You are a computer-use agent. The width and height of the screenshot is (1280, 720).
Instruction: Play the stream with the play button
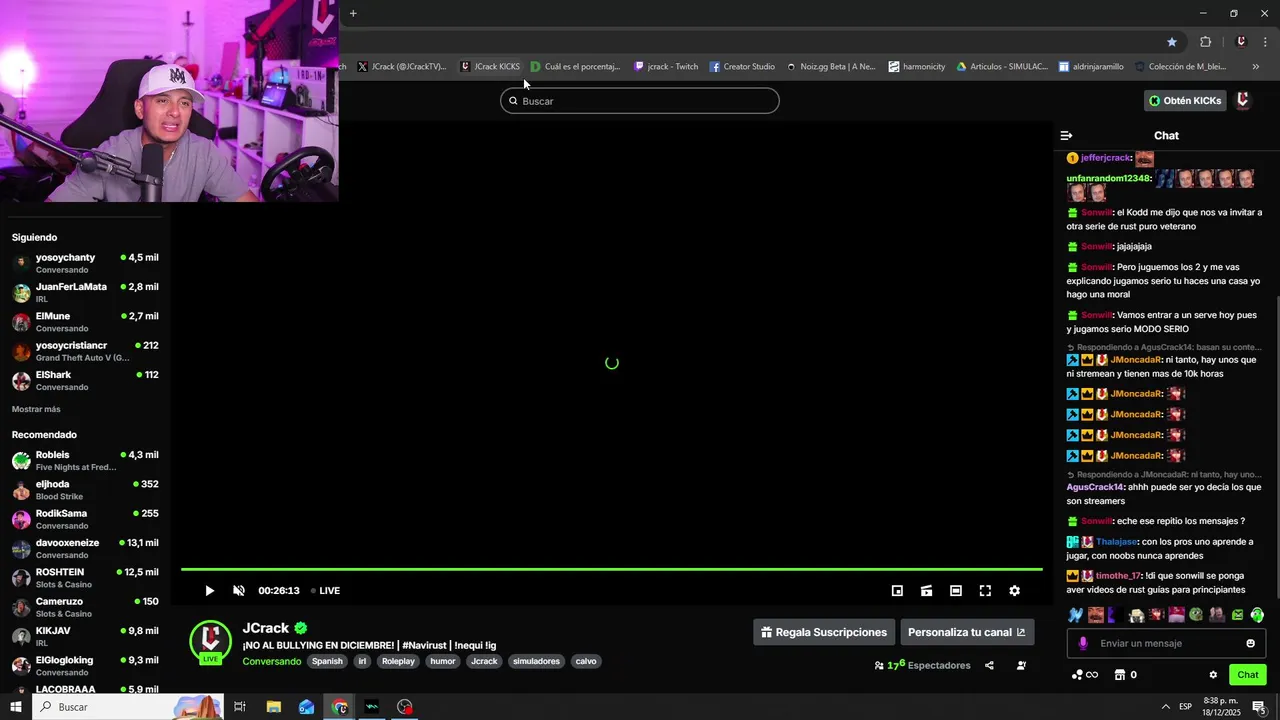[209, 591]
